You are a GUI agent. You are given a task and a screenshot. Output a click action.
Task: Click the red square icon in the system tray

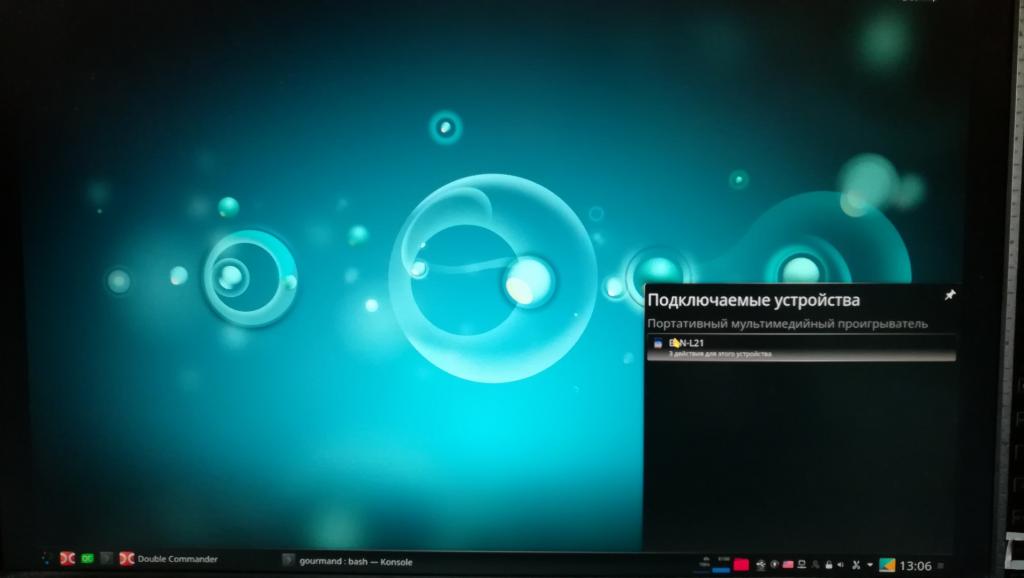[741, 564]
